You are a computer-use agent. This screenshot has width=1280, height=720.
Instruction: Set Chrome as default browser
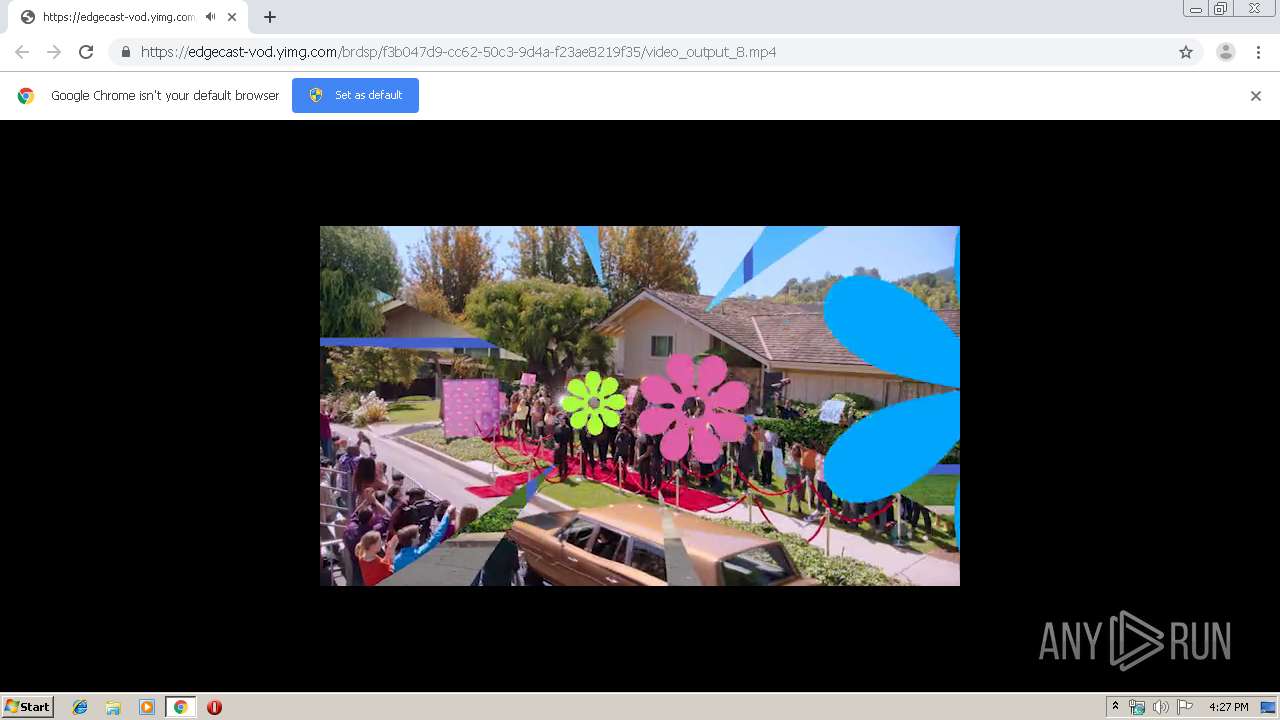(x=355, y=95)
